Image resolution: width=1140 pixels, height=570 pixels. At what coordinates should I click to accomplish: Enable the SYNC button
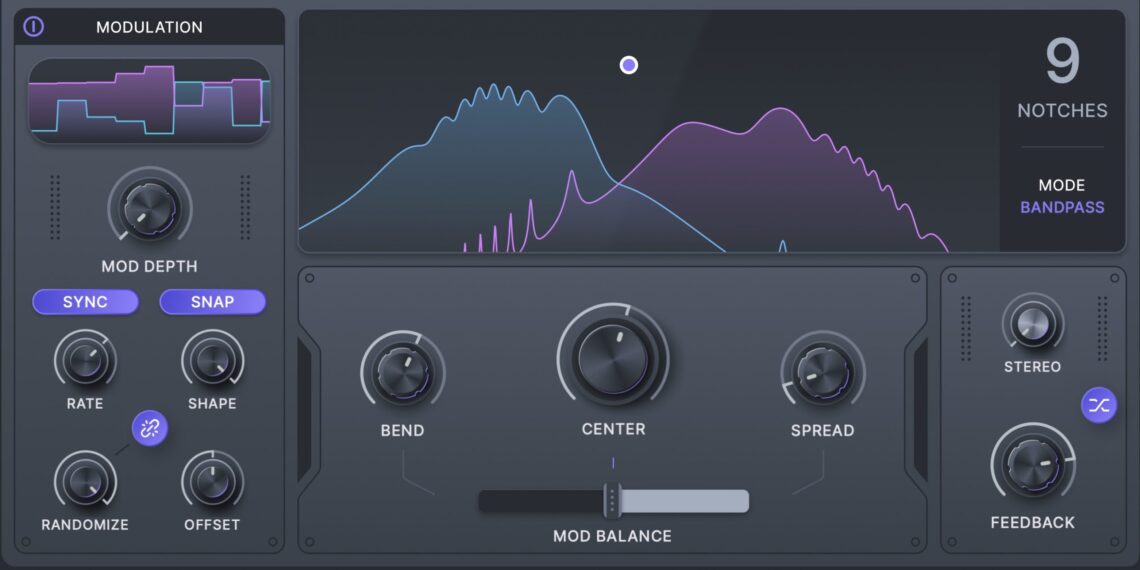(85, 302)
